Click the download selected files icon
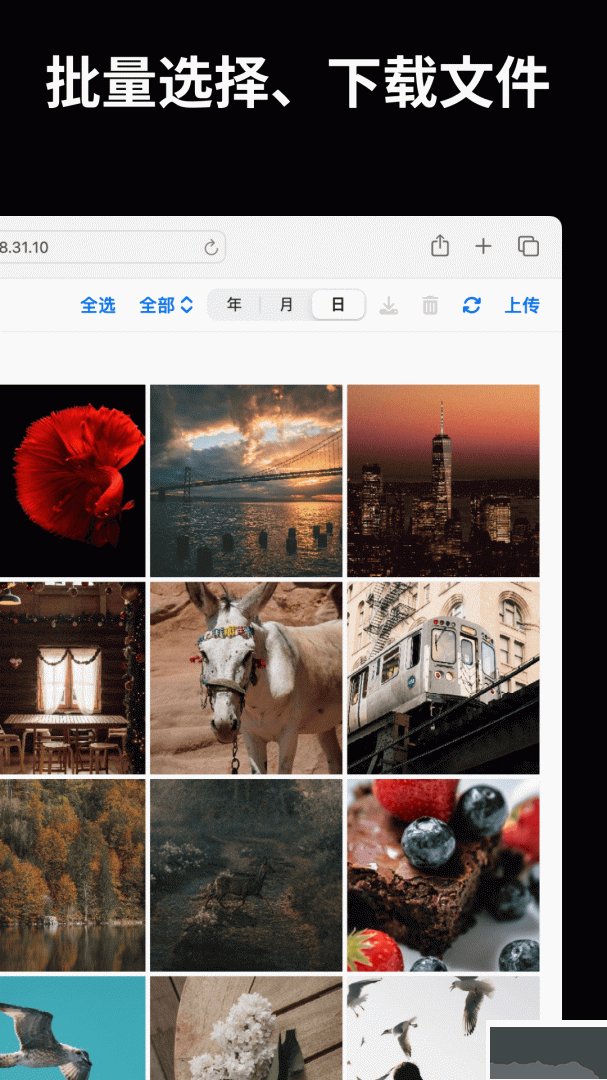607x1080 pixels. click(389, 305)
